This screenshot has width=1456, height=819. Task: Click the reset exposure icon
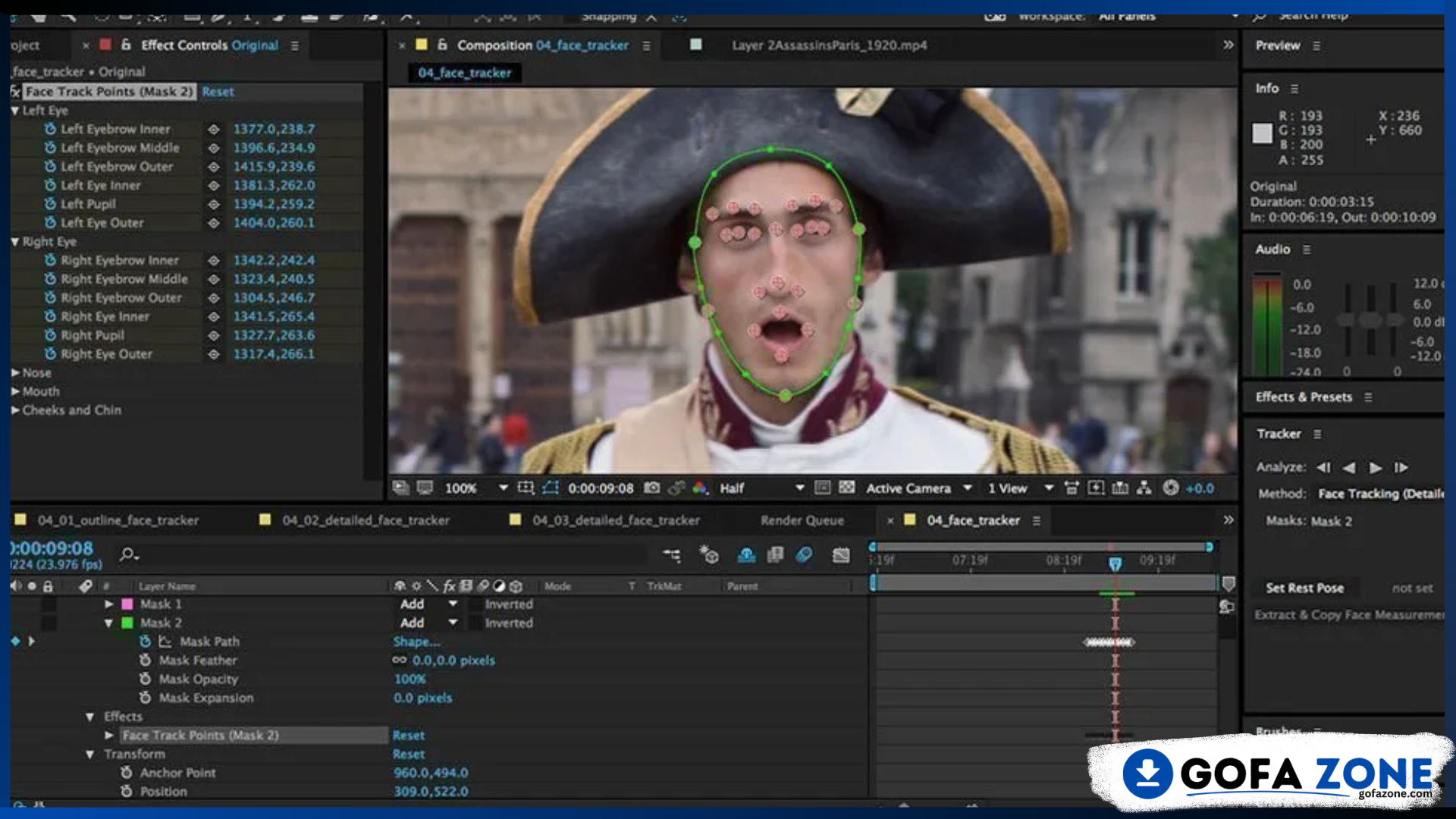click(x=1171, y=488)
